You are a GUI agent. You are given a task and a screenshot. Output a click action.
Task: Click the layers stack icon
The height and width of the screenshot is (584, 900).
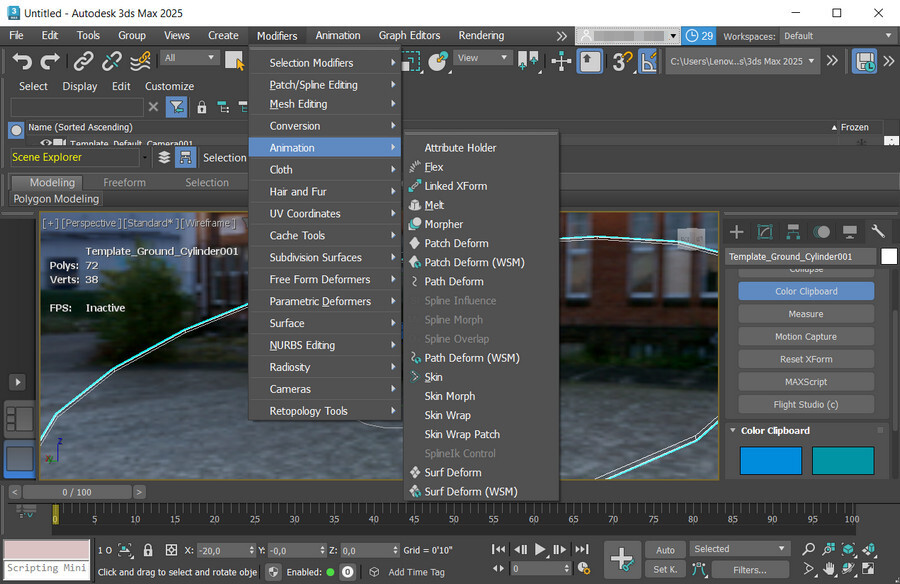coord(164,157)
